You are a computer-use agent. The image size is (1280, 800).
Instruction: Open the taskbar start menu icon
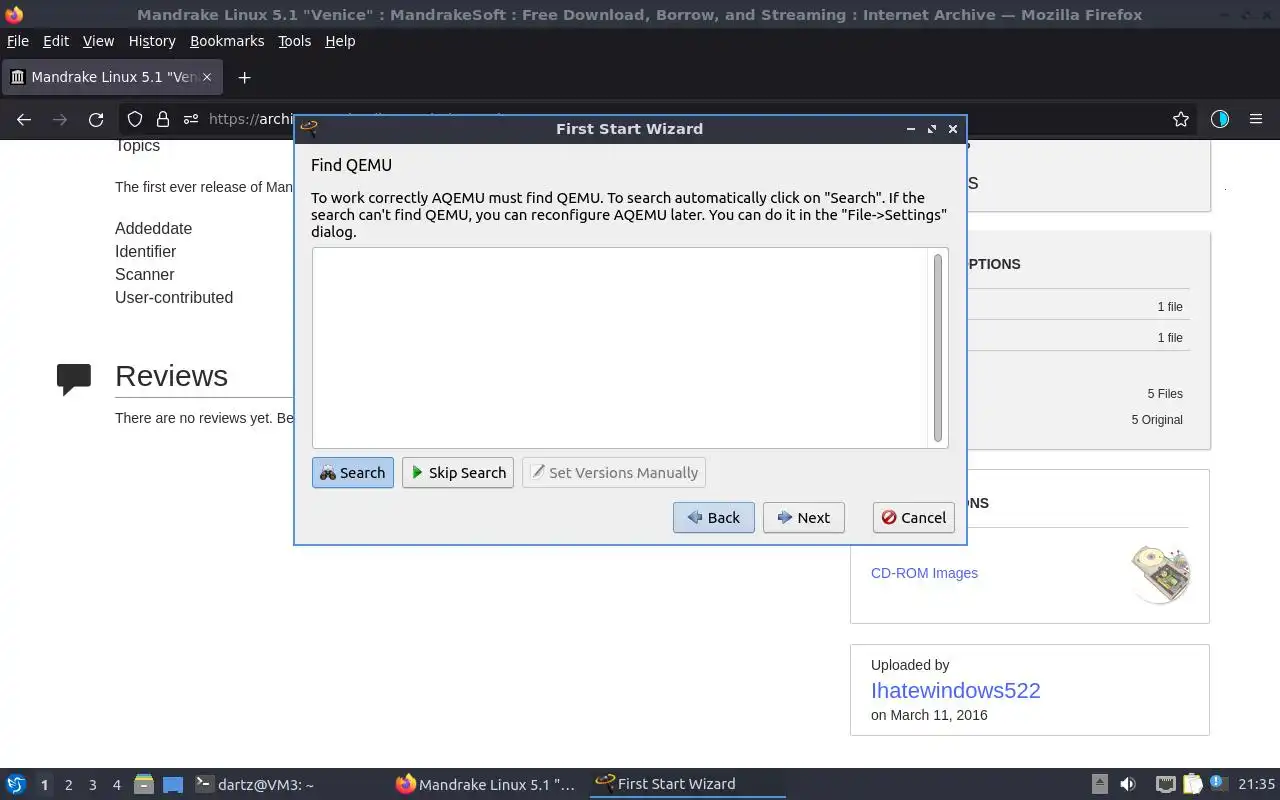click(16, 785)
